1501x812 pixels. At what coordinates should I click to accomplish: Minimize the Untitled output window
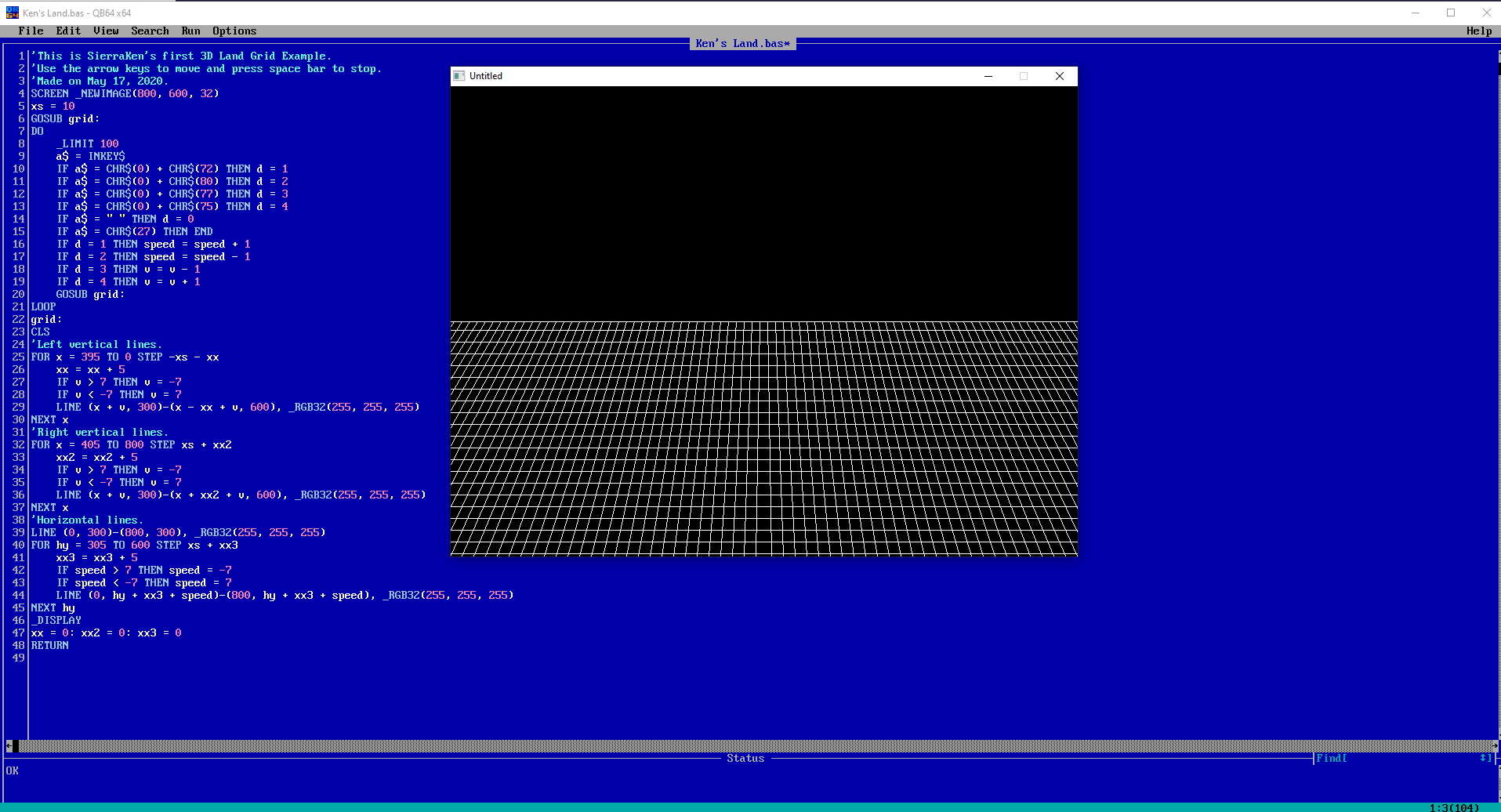coord(988,76)
